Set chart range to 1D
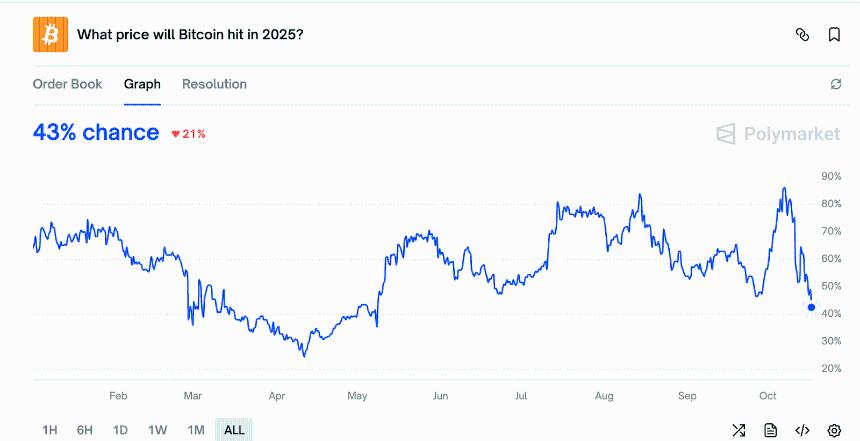 [120, 430]
